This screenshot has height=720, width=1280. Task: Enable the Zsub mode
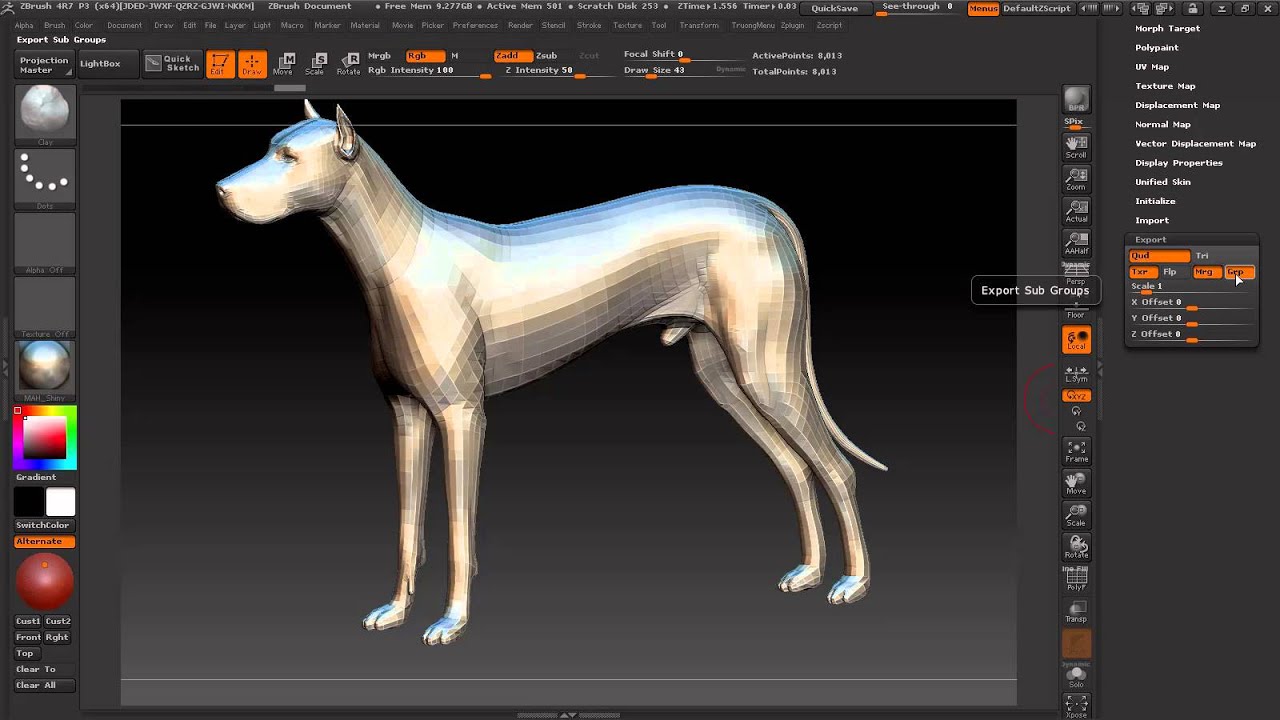point(547,56)
